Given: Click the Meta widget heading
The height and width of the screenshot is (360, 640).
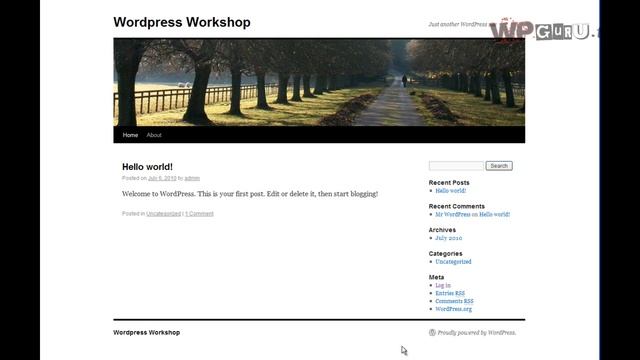Looking at the screenshot, I should (436, 277).
